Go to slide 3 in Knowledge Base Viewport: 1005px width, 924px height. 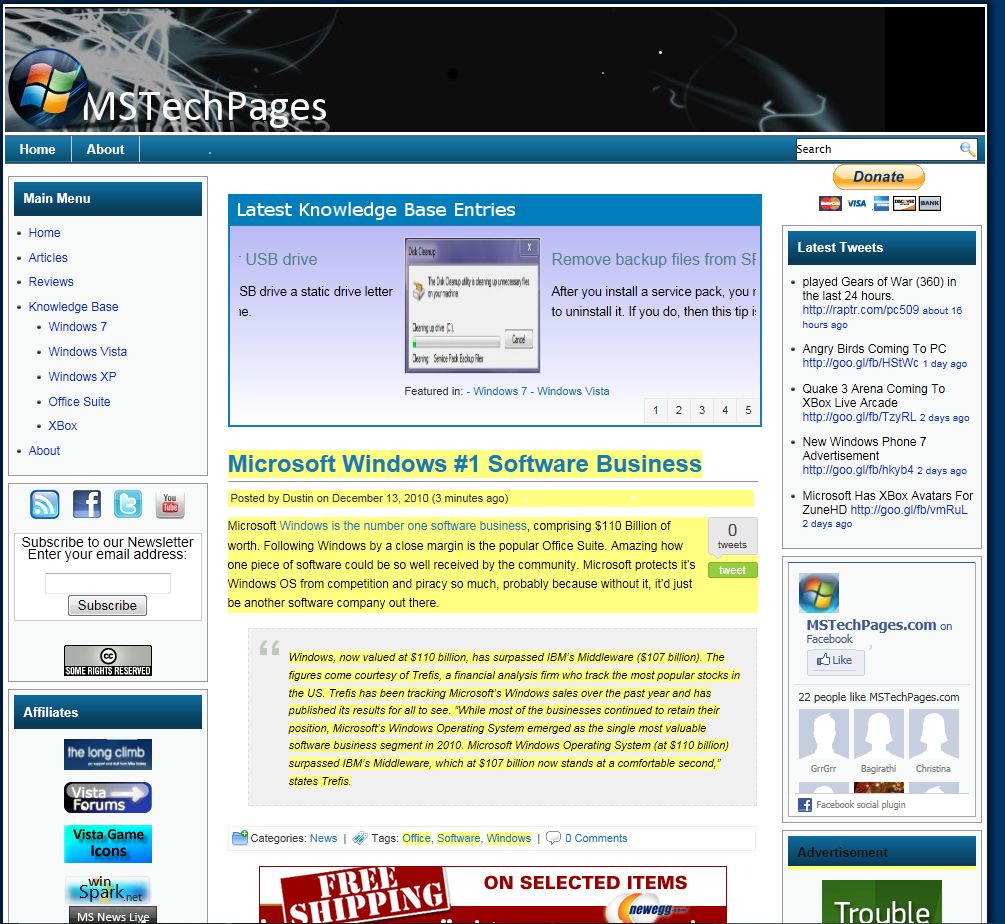click(702, 410)
